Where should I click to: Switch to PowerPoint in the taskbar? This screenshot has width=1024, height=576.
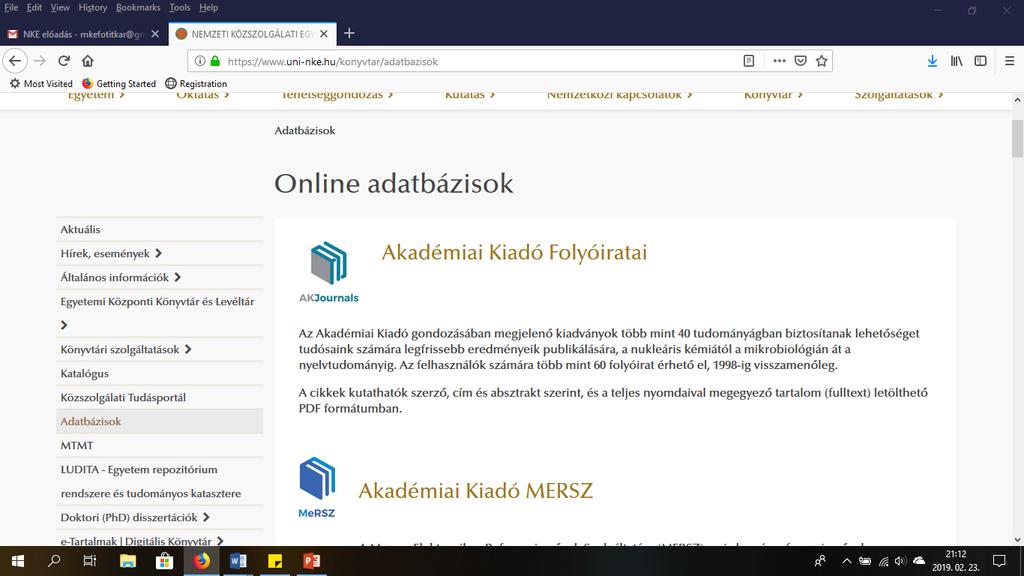coord(312,561)
